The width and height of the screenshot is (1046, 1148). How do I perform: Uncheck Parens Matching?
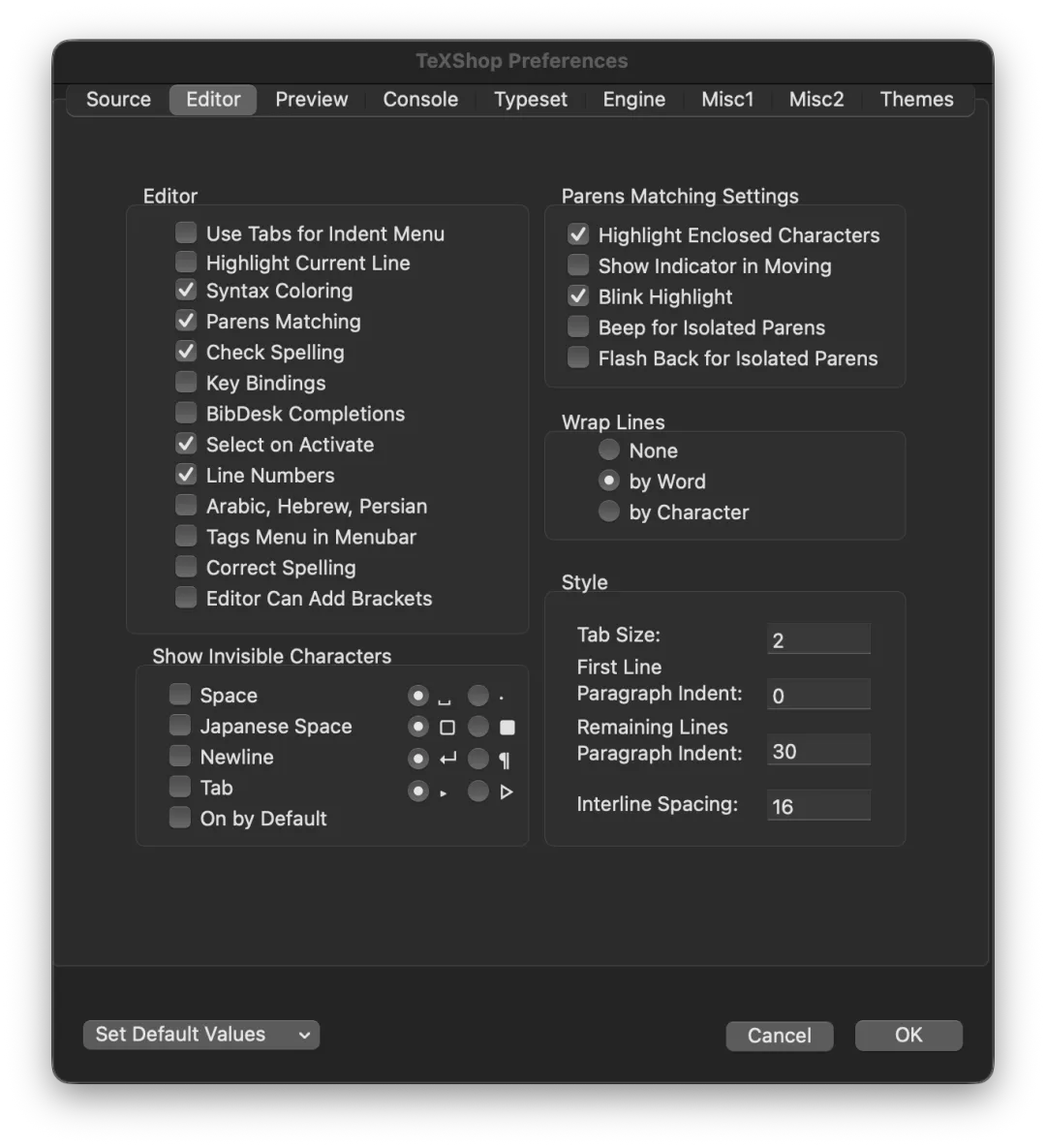pos(186,321)
